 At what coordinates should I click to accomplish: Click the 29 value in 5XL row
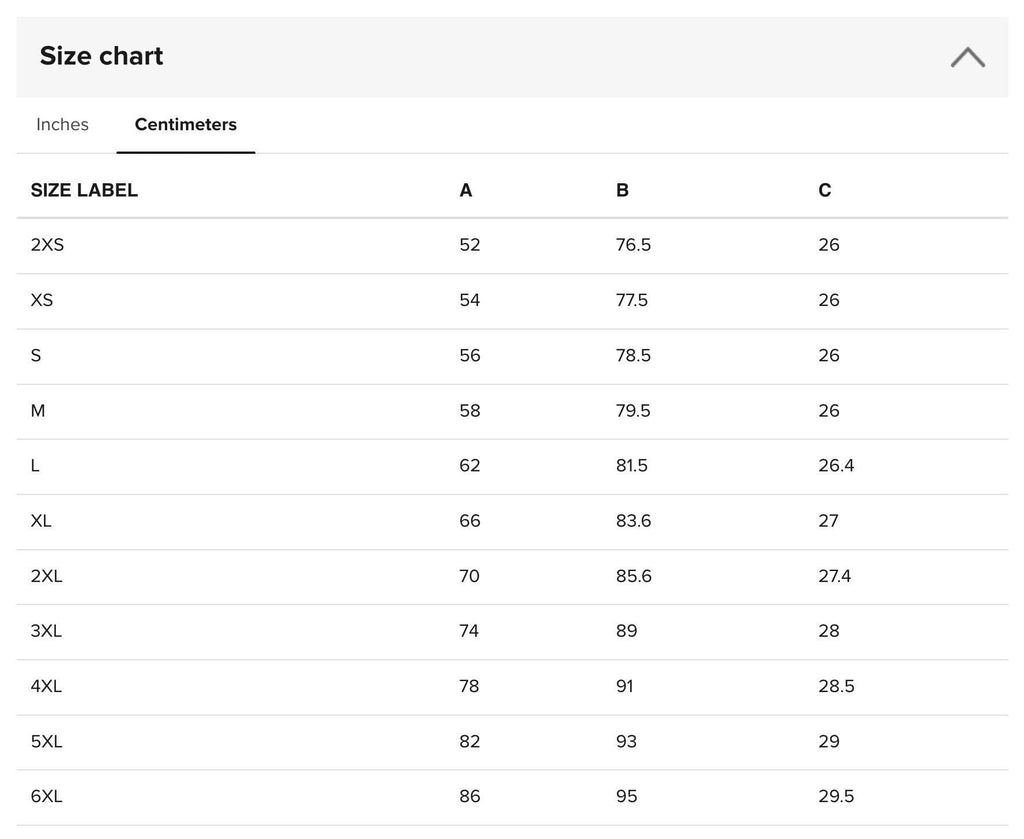point(829,742)
